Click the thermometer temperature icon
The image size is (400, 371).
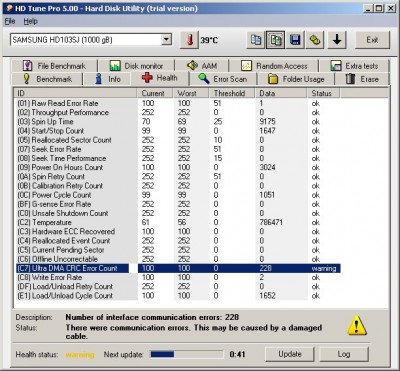pyautogui.click(x=190, y=40)
